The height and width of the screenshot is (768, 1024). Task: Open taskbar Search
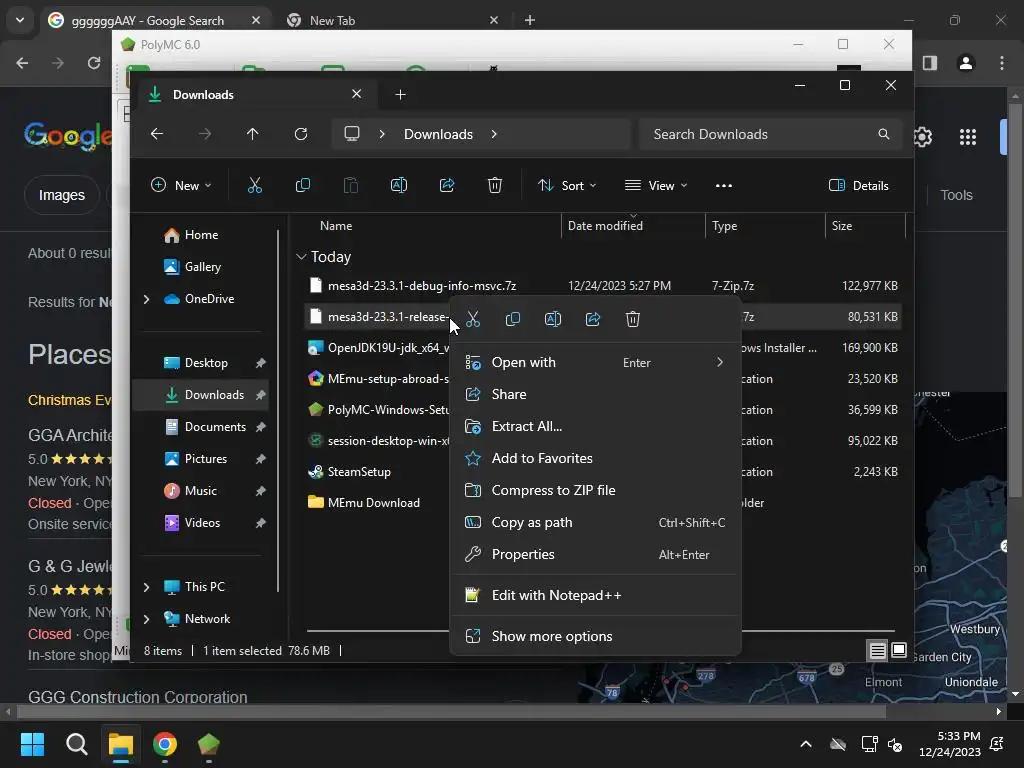(76, 744)
